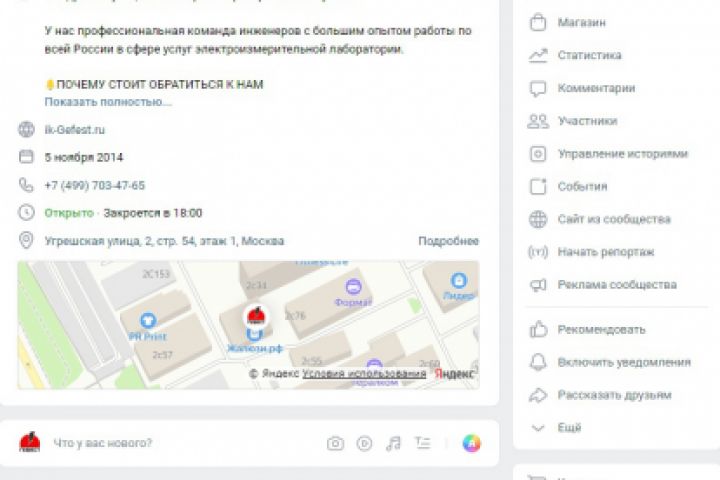Click the Гефест marker on the map

[x=256, y=316]
